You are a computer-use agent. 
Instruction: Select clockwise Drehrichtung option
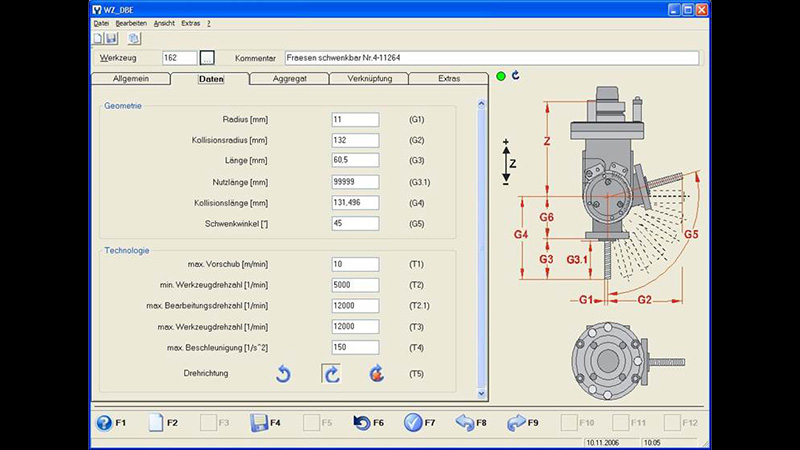tap(331, 374)
